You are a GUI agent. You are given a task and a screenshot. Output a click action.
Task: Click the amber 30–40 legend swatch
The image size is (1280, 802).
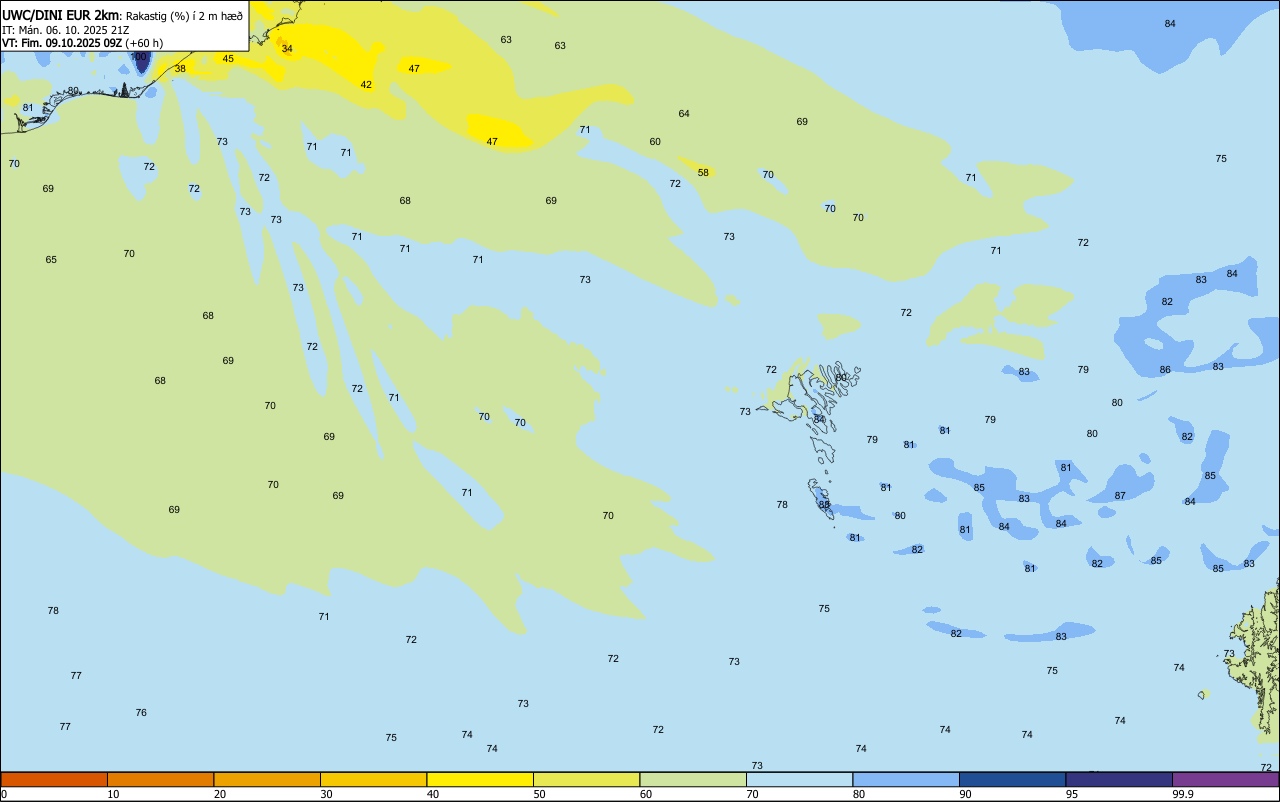pyautogui.click(x=373, y=779)
